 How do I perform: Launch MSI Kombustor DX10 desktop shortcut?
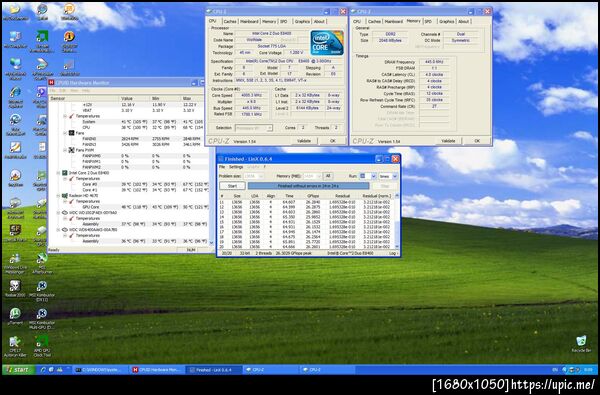42,290
